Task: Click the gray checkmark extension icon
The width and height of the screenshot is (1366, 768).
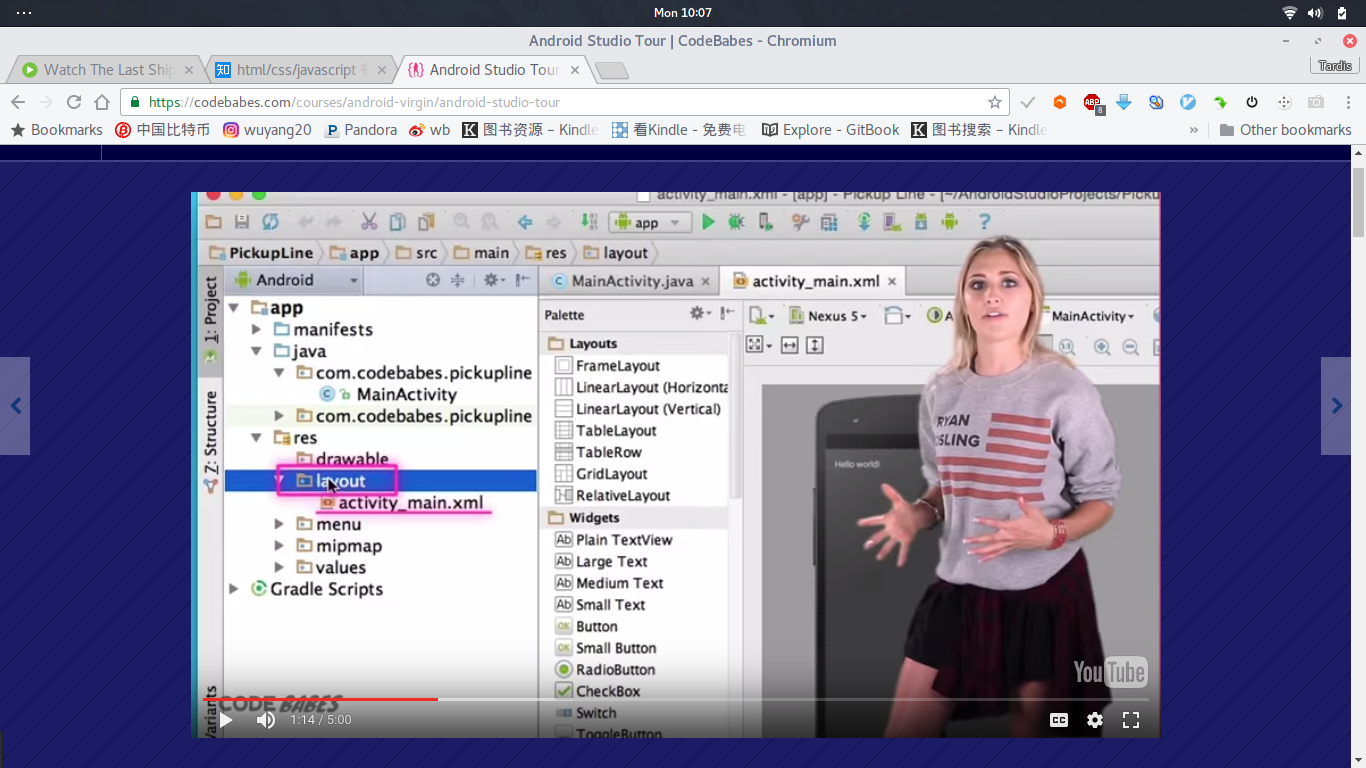Action: (x=1028, y=102)
